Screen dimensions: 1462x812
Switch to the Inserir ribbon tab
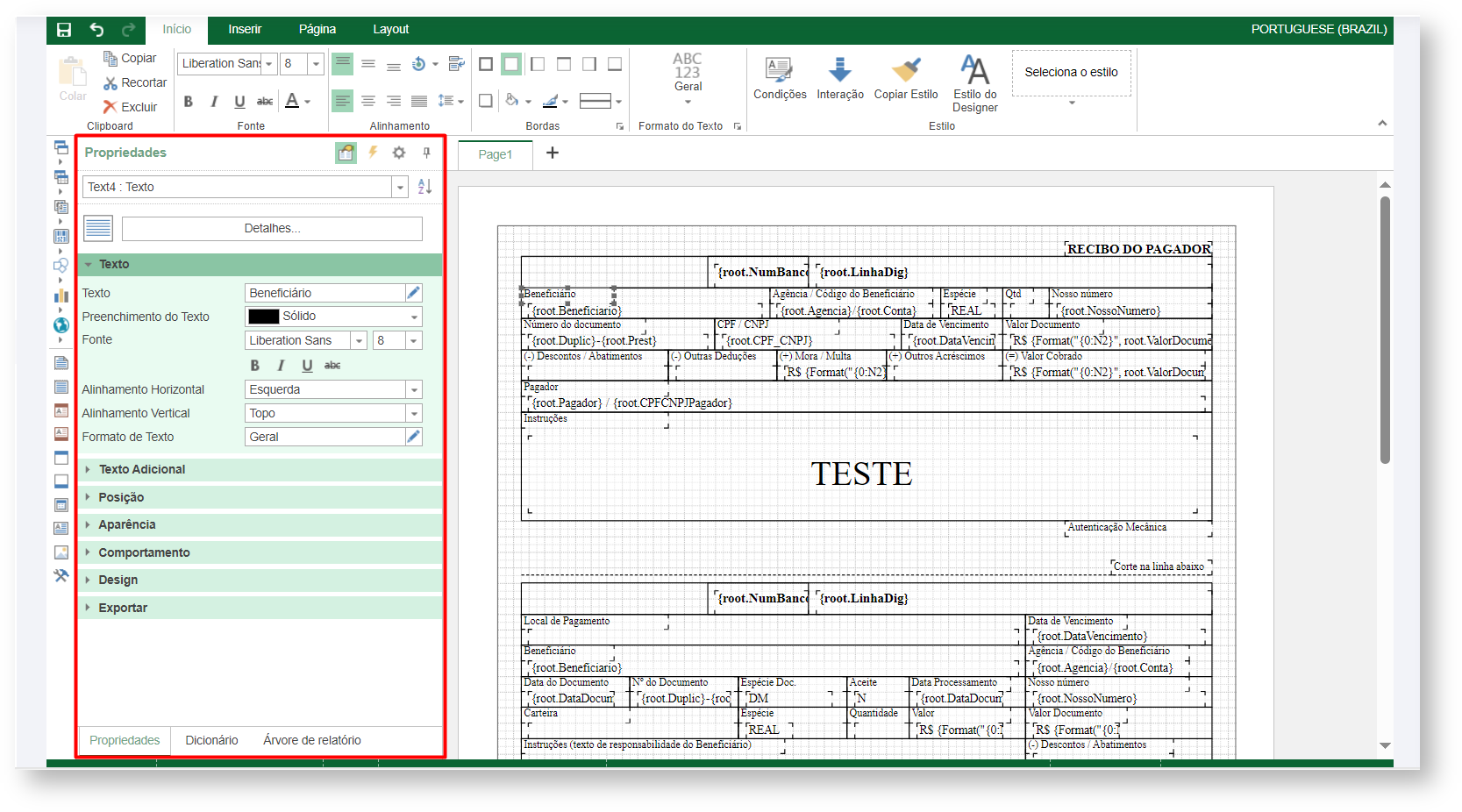[x=245, y=30]
